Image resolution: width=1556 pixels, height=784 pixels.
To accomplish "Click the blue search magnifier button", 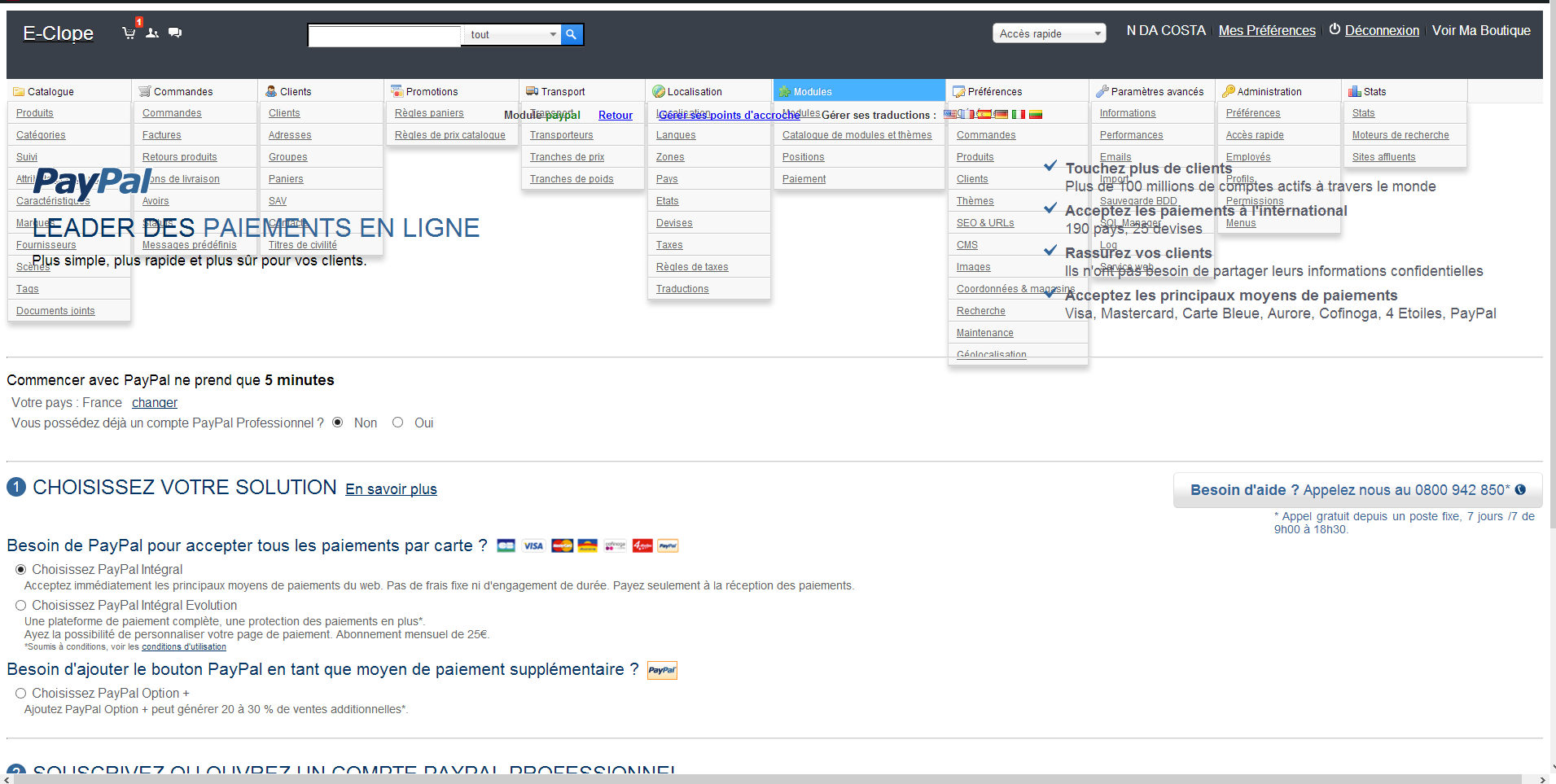I will pos(572,34).
